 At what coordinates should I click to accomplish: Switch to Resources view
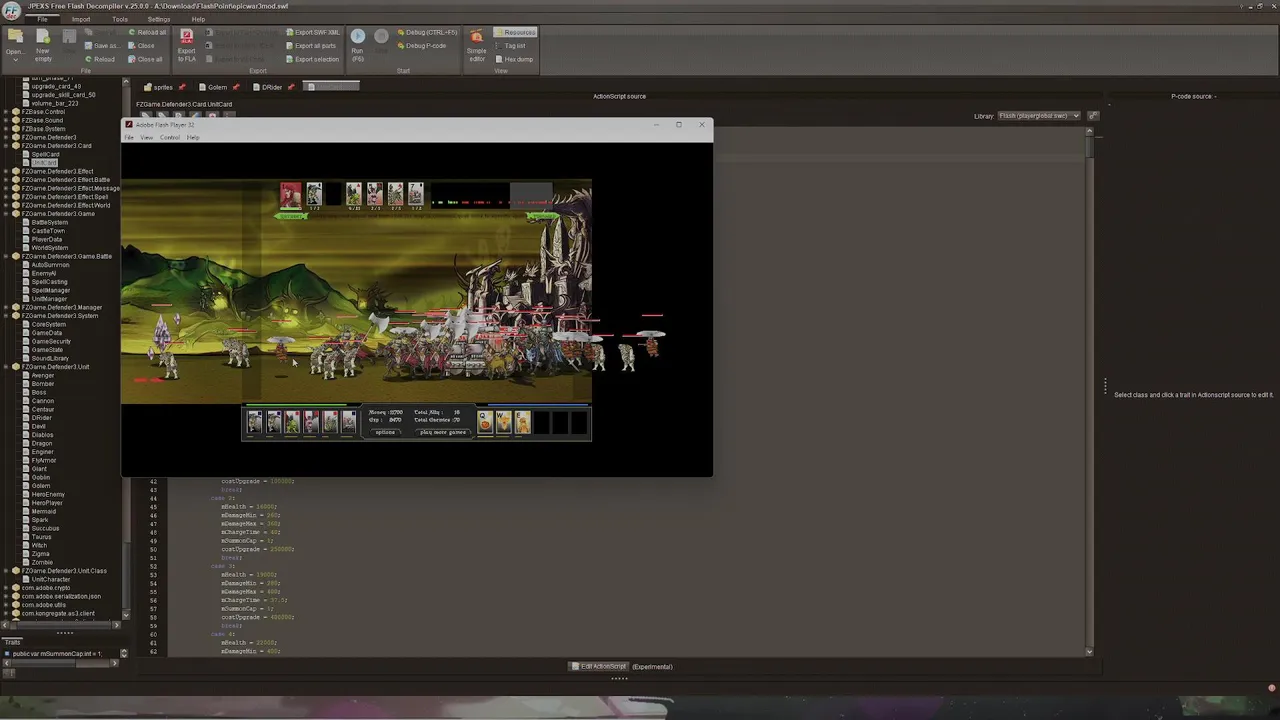(x=514, y=32)
